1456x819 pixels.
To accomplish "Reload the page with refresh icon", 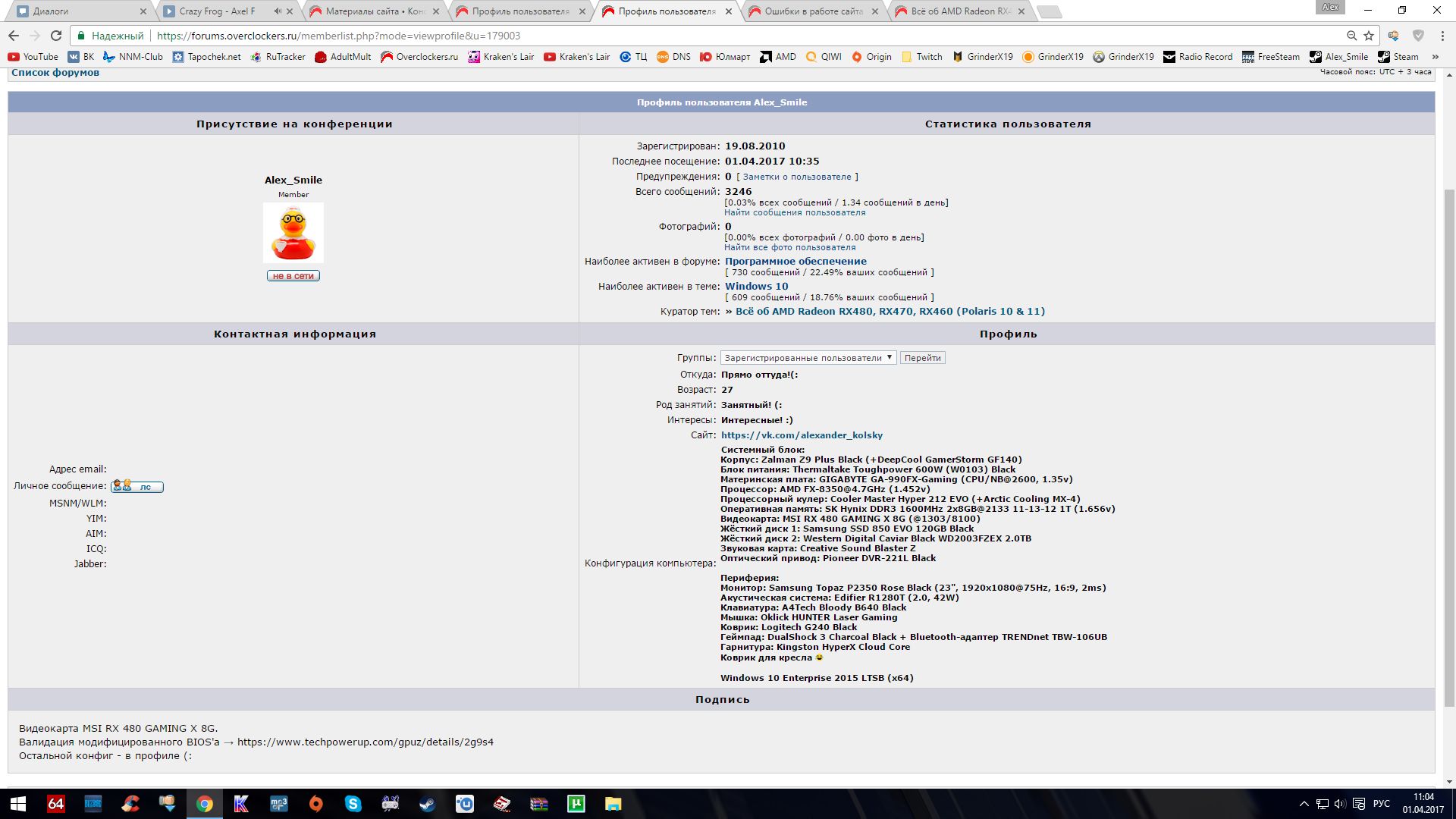I will [x=56, y=36].
